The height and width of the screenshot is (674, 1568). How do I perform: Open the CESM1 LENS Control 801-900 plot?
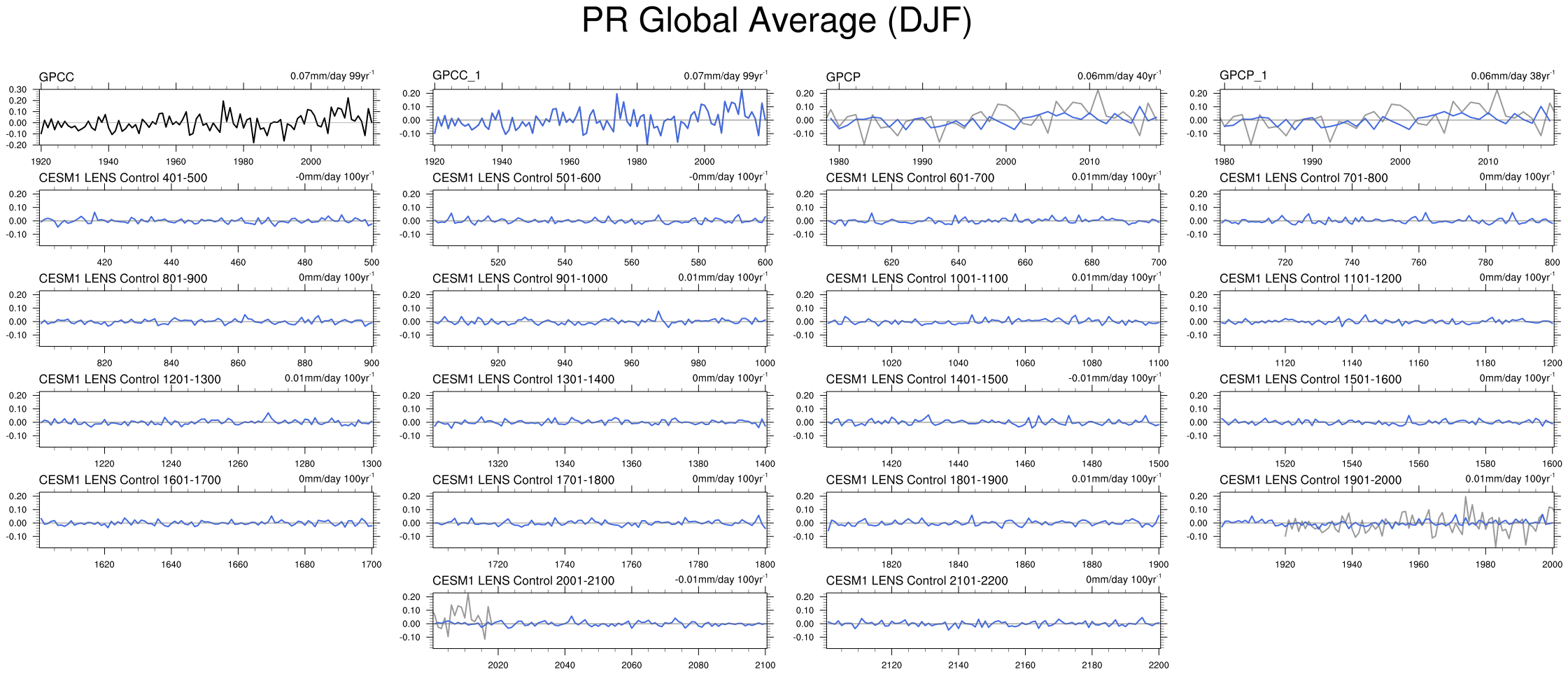(208, 319)
